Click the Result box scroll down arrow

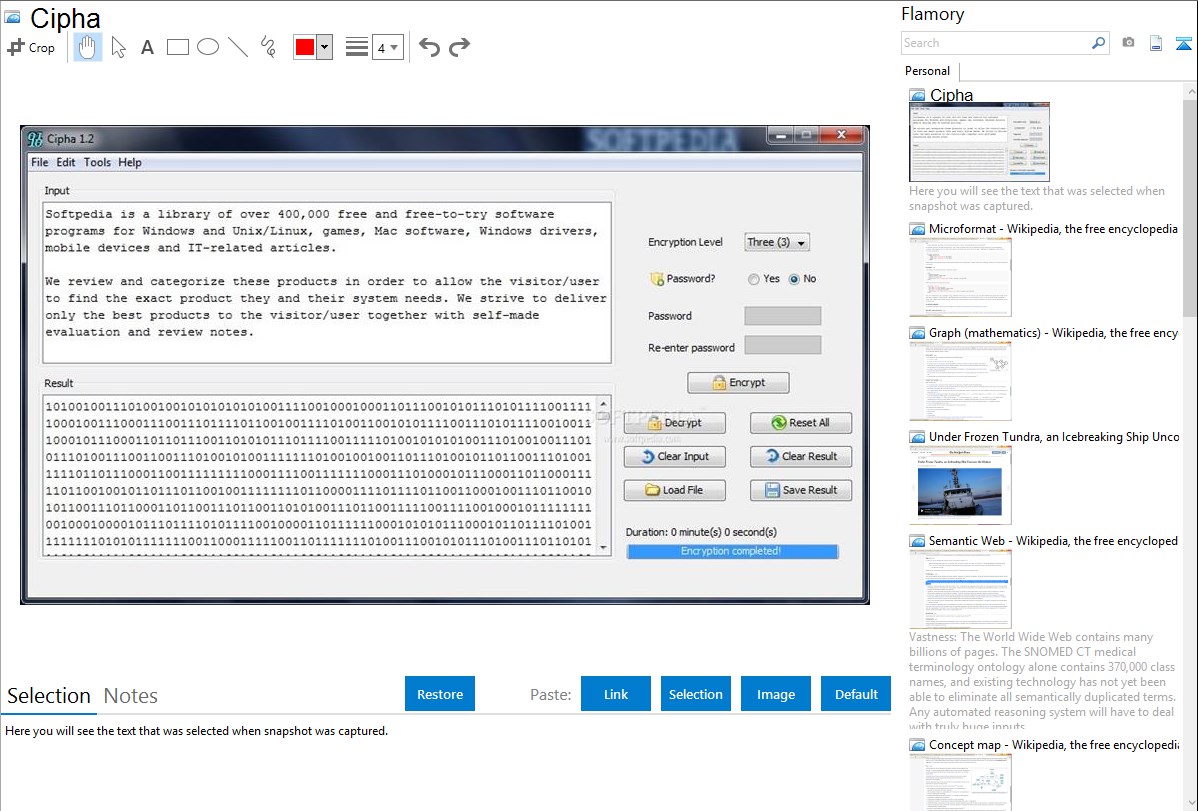pos(604,547)
